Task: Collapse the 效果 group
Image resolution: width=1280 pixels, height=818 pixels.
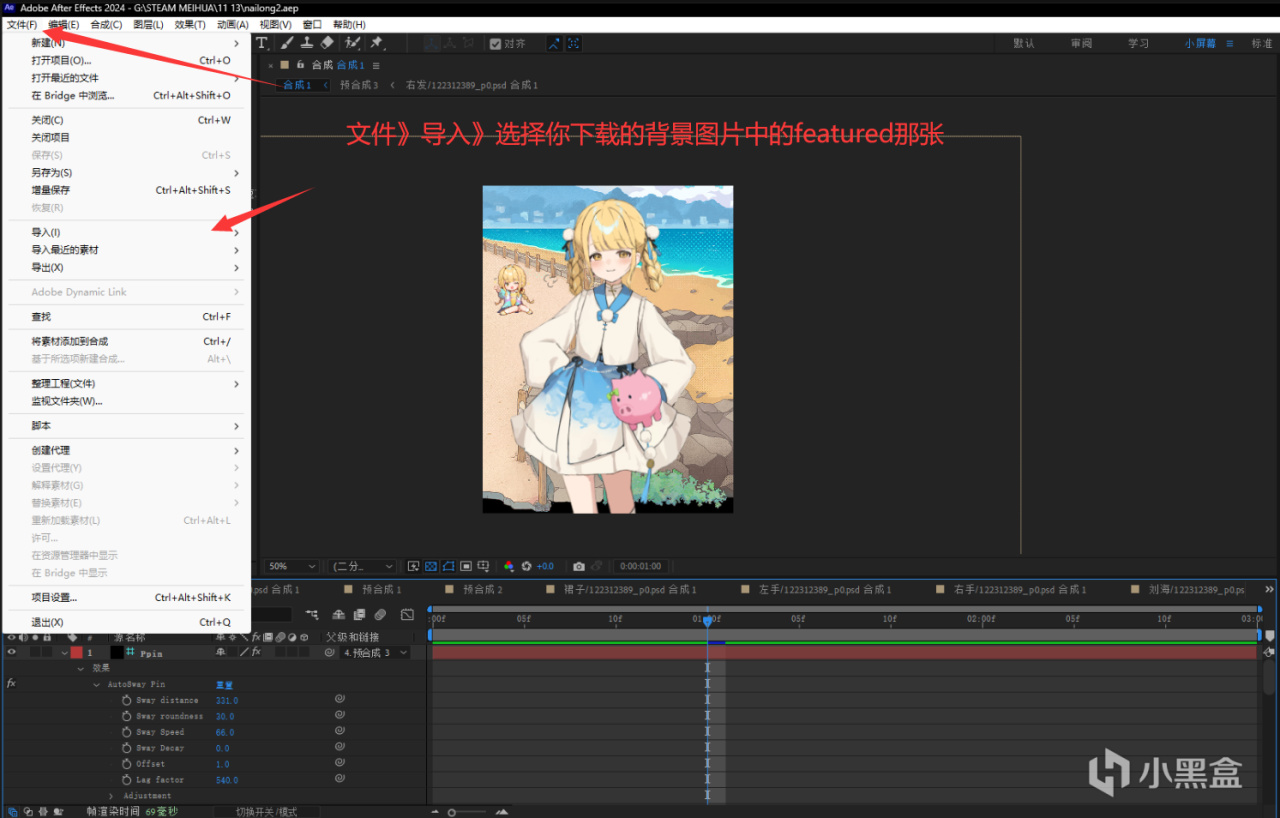Action: point(82,668)
